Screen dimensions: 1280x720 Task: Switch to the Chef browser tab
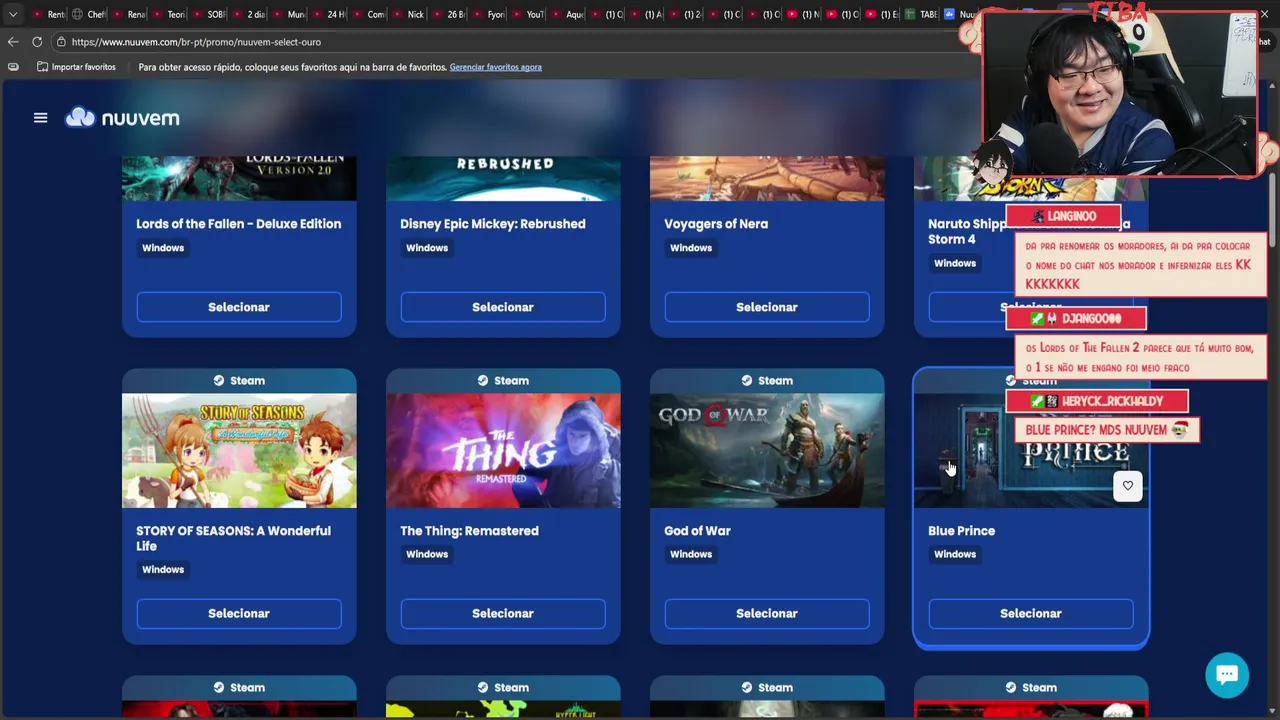pos(88,14)
